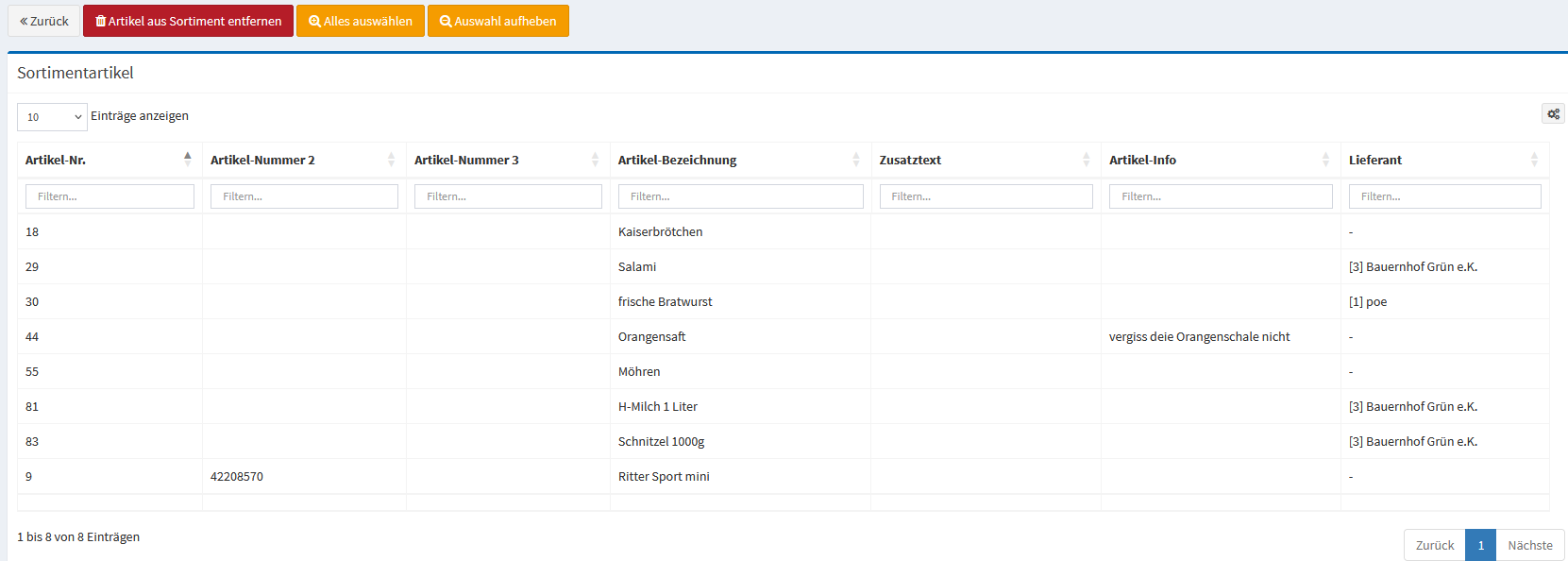This screenshot has height=561, width=1568.
Task: Focus the Artikel-Bezeichnung filter field
Action: pos(740,196)
